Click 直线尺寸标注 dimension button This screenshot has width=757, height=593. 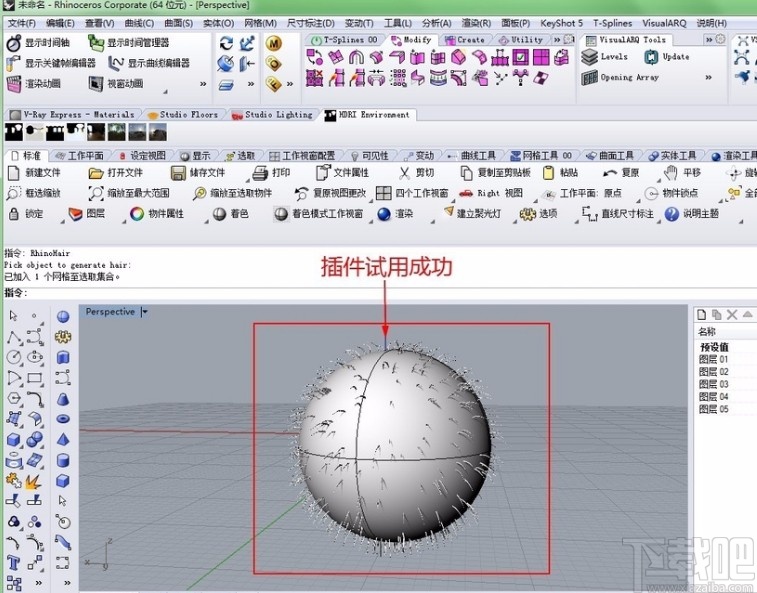618,213
